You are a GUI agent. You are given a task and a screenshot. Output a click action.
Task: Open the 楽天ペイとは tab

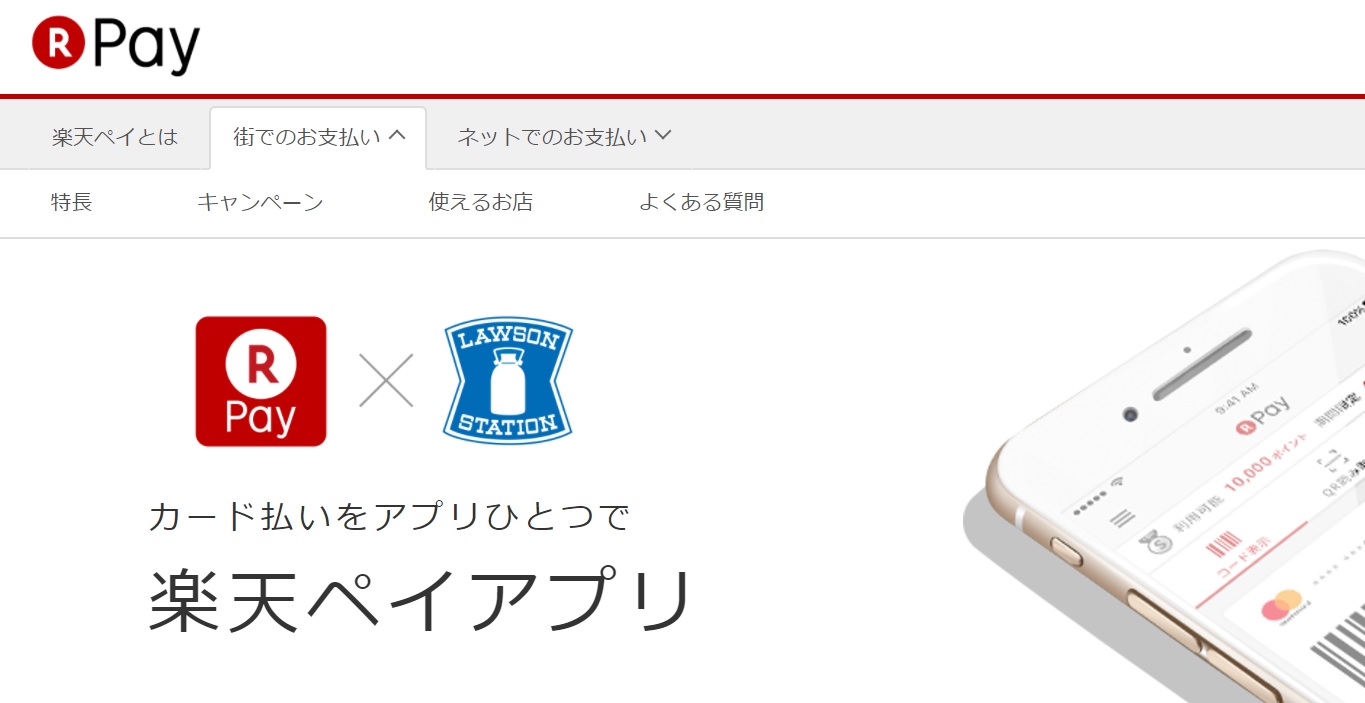(115, 137)
